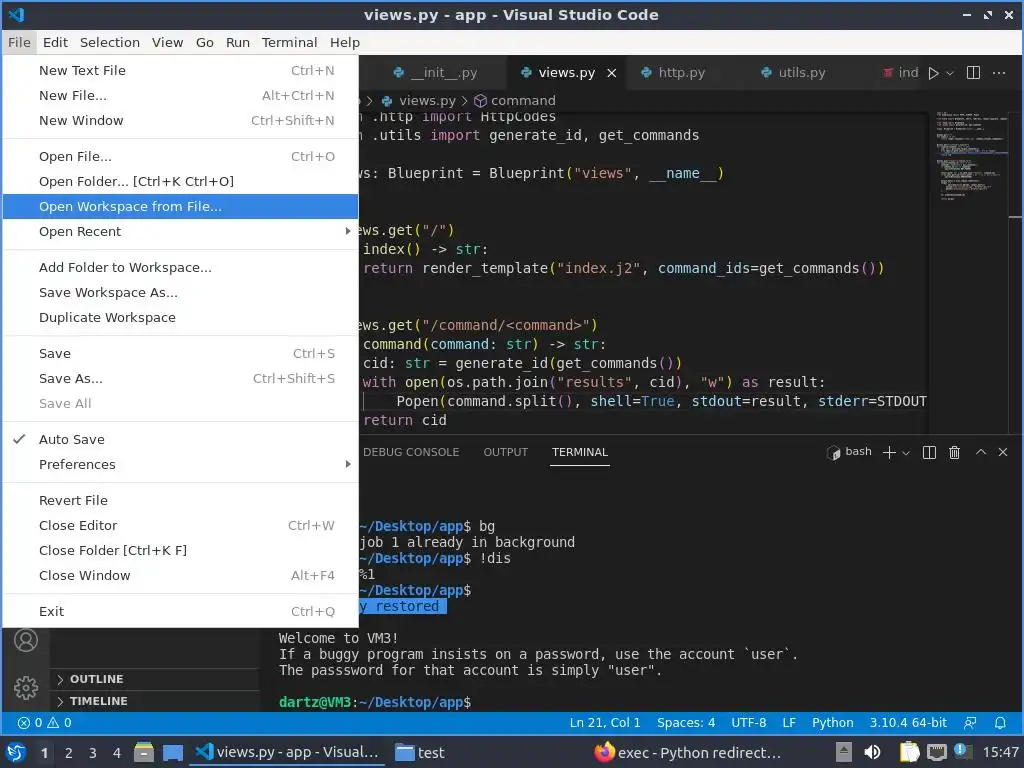Switch to workspace 2 in taskbar

coord(68,753)
